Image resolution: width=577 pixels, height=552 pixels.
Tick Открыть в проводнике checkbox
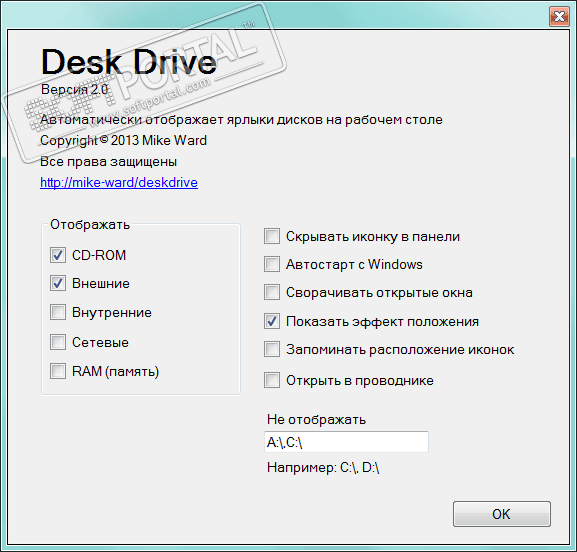pyautogui.click(x=272, y=380)
